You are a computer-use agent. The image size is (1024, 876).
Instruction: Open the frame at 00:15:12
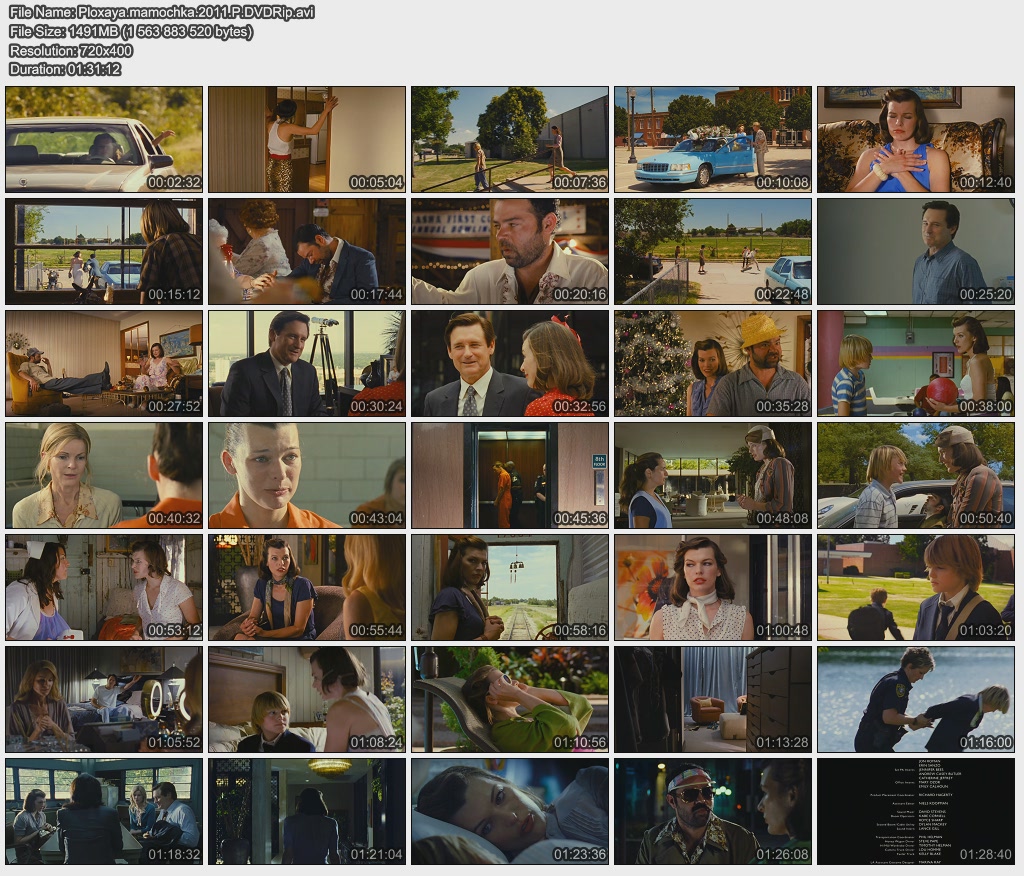click(x=104, y=251)
